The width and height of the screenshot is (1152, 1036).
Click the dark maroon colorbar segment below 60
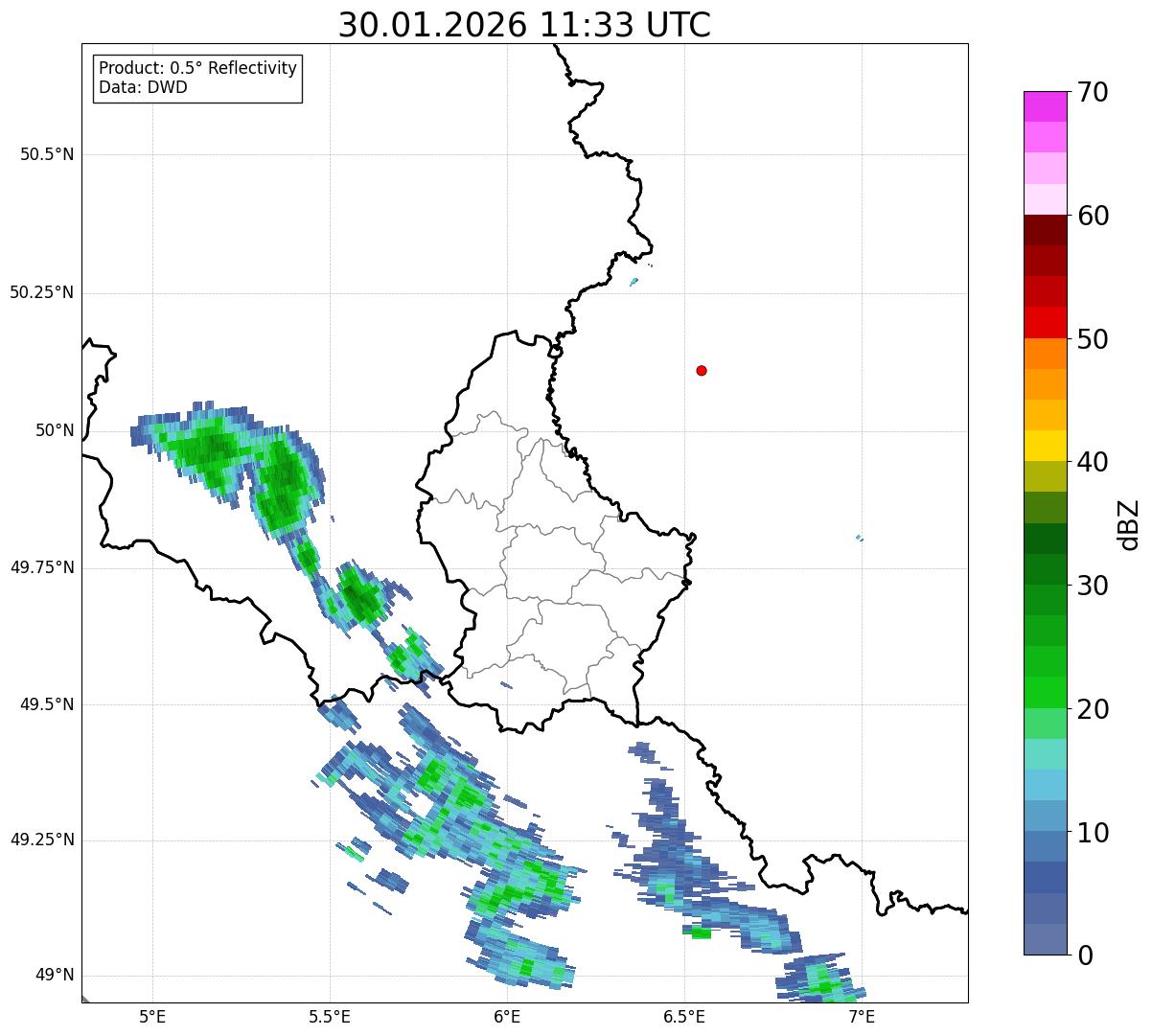click(1045, 230)
